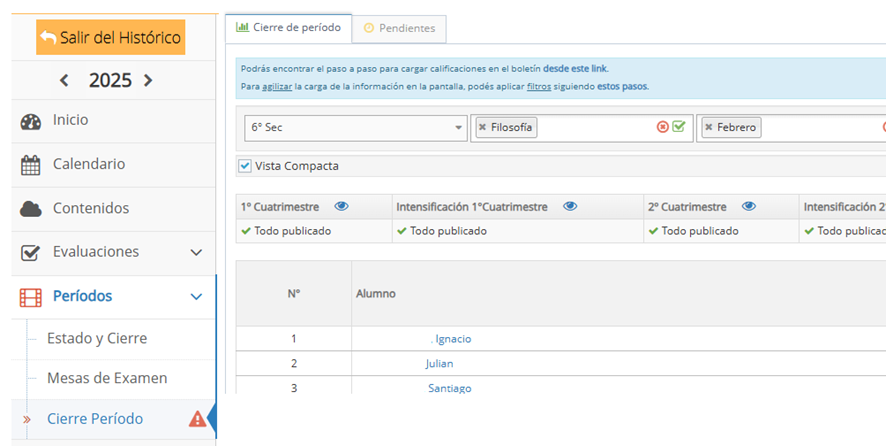The height and width of the screenshot is (446, 886).
Task: Click the red warning triangle icon
Action: [197, 419]
